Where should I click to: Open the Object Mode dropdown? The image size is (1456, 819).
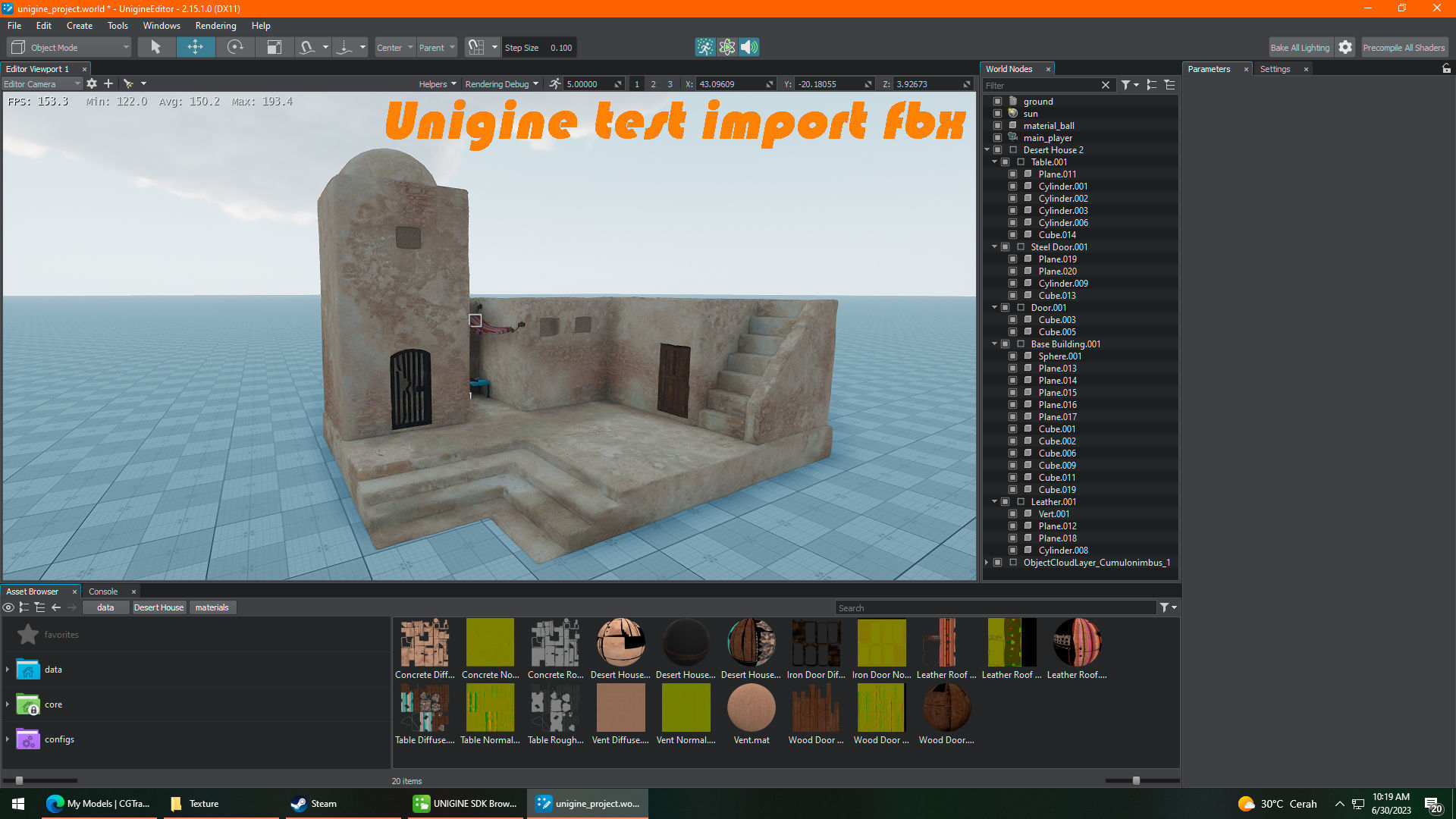tap(69, 47)
